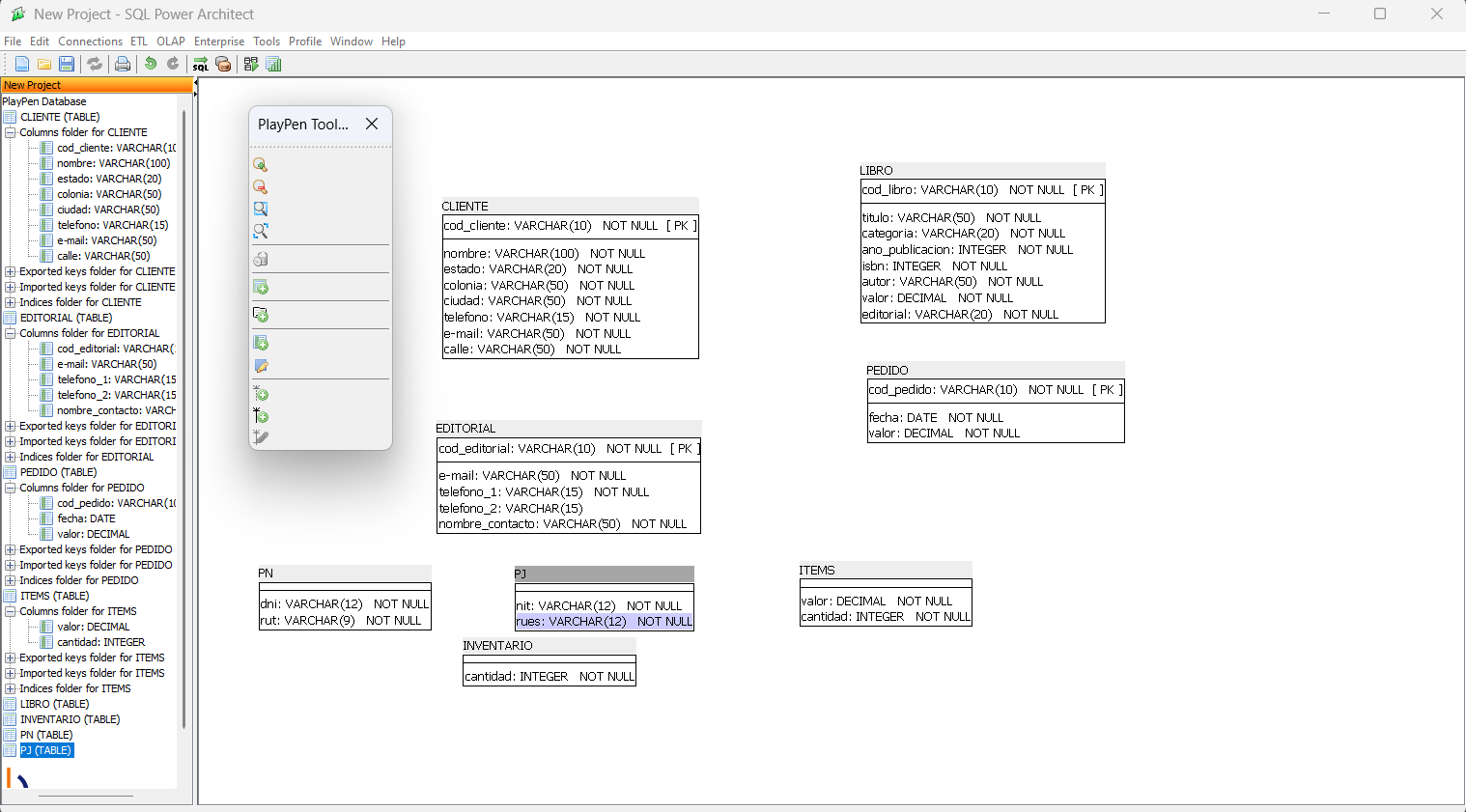Screen dimensions: 1466x812
Task: Click the tree panel vertical scrollbar
Action: [183, 419]
